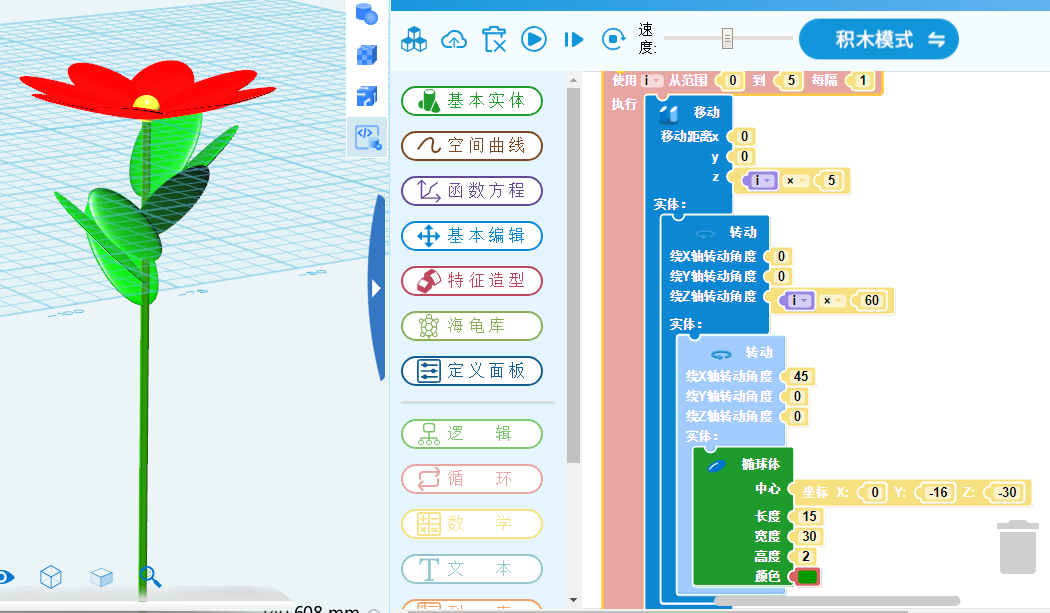Image resolution: width=1050 pixels, height=613 pixels.
Task: Open the 基本实体 block category
Action: (471, 101)
